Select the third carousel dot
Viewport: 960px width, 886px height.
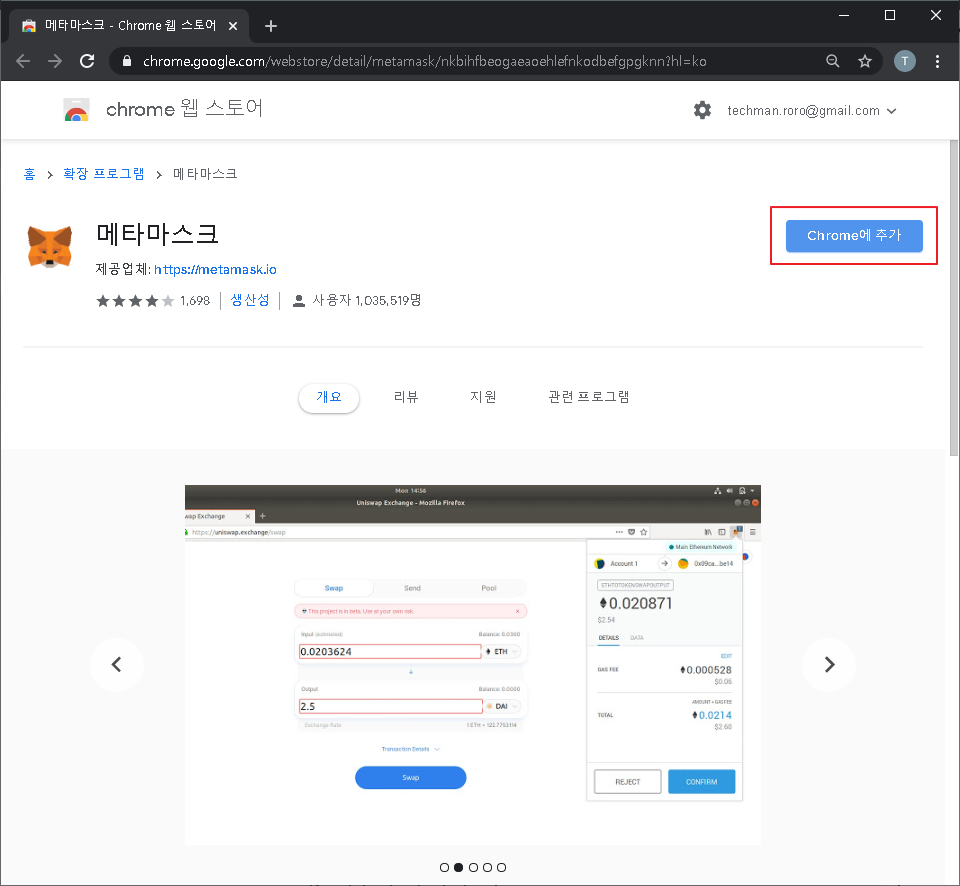[473, 868]
